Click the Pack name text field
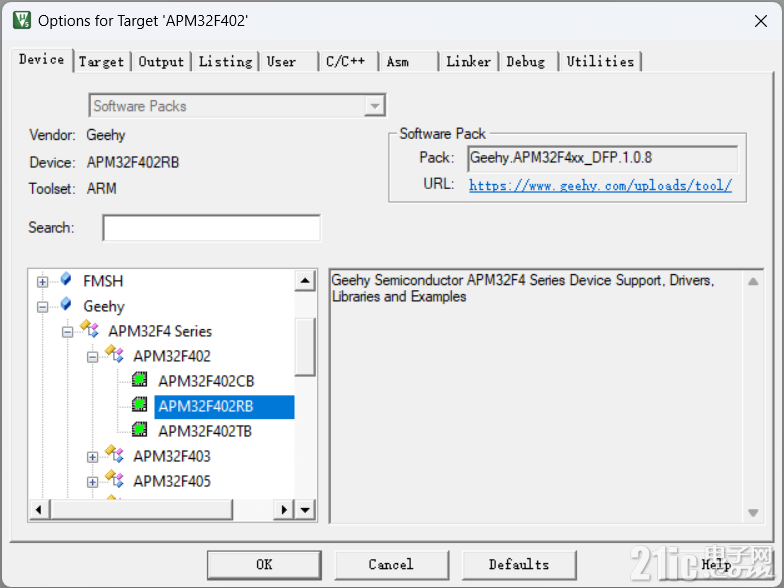Viewport: 784px width, 588px height. (602, 159)
